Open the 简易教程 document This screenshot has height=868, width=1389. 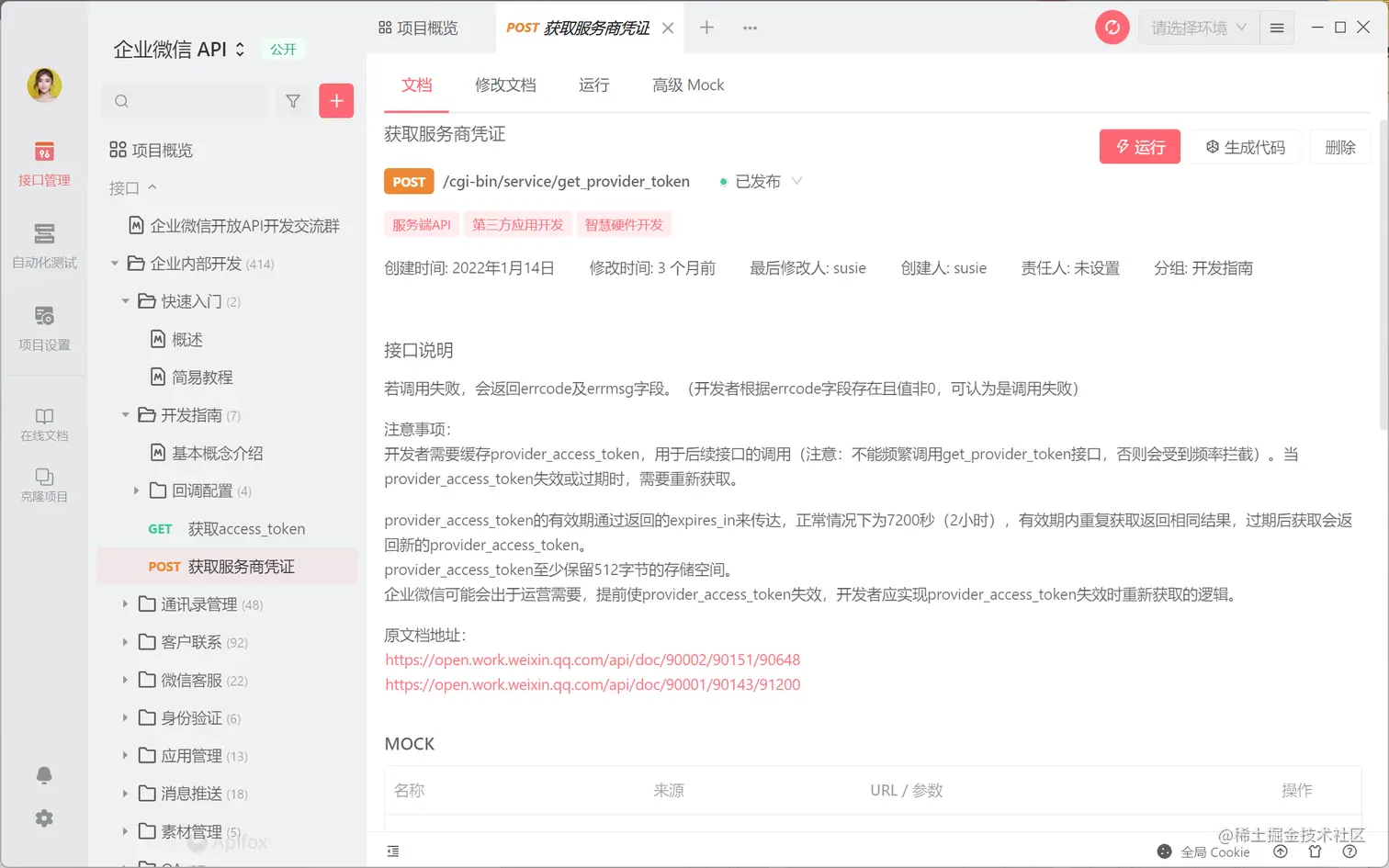191,378
